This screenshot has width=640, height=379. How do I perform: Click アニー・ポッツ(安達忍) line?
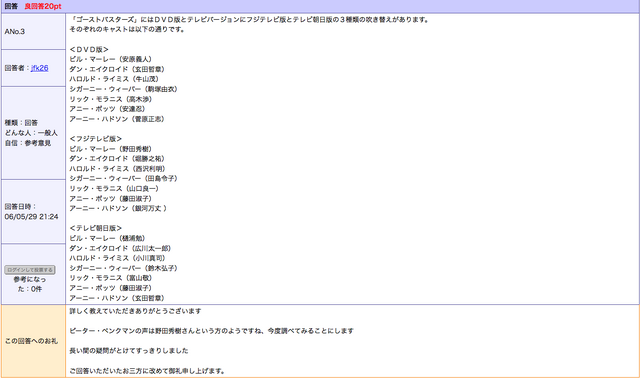107,109
